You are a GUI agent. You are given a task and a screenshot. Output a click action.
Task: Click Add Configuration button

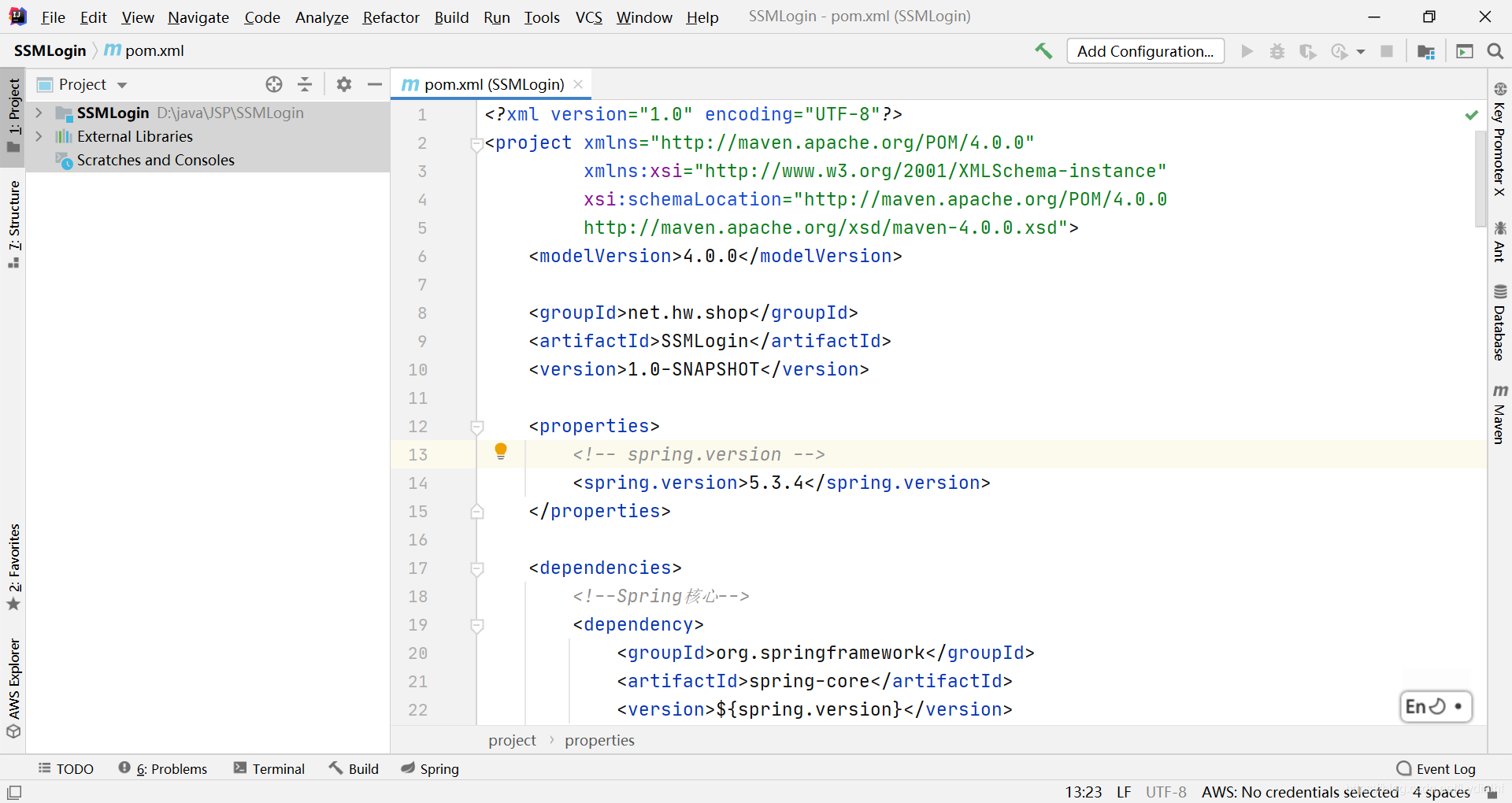tap(1145, 51)
